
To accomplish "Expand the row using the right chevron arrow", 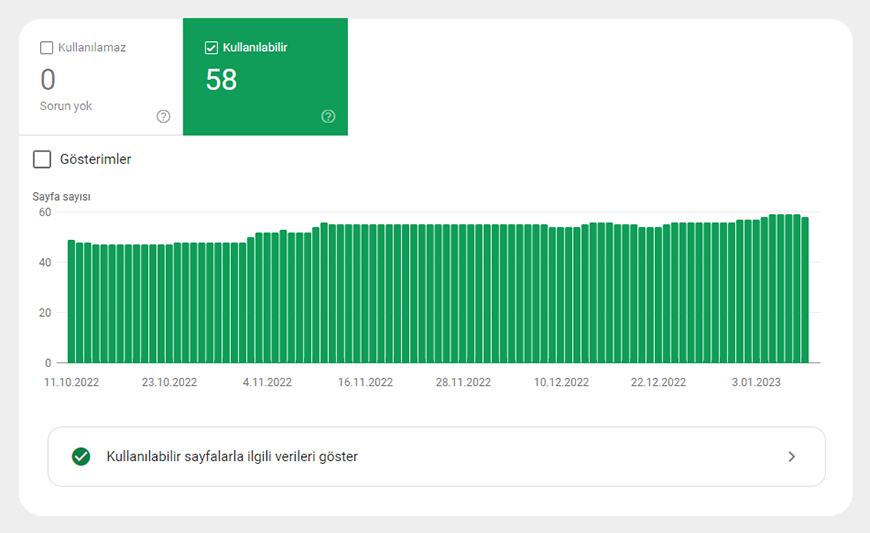I will pyautogui.click(x=791, y=456).
